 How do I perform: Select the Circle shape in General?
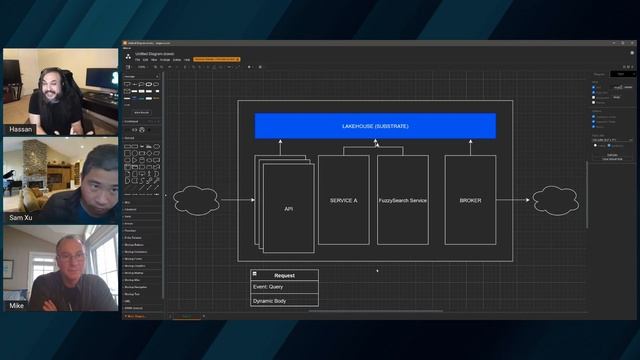[x=135, y=153]
